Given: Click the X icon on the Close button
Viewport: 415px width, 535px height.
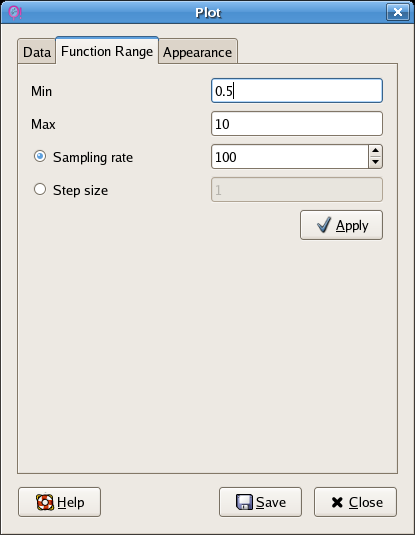Looking at the screenshot, I should pos(337,502).
